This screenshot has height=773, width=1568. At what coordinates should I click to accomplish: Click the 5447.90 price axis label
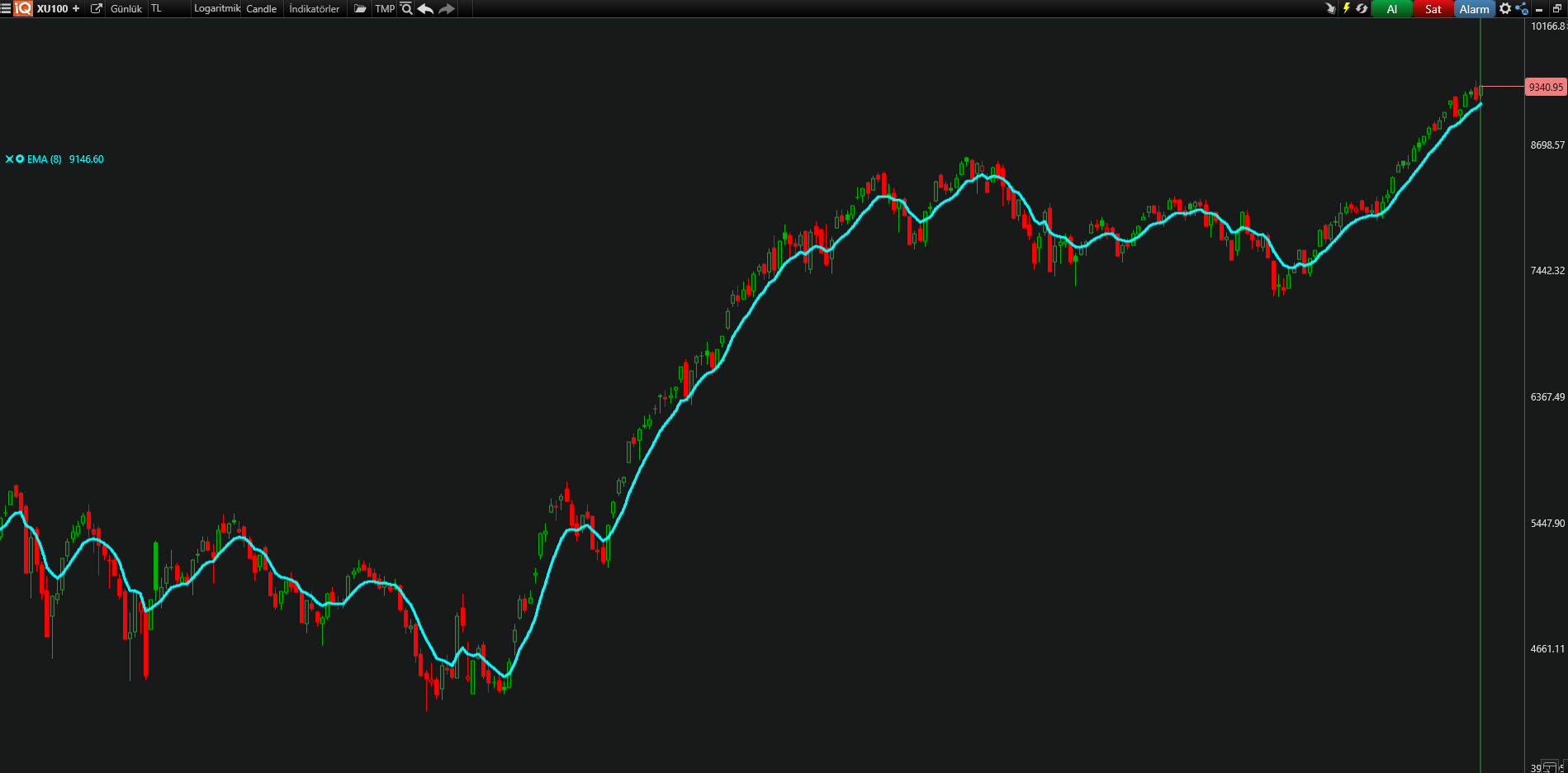coord(1547,523)
